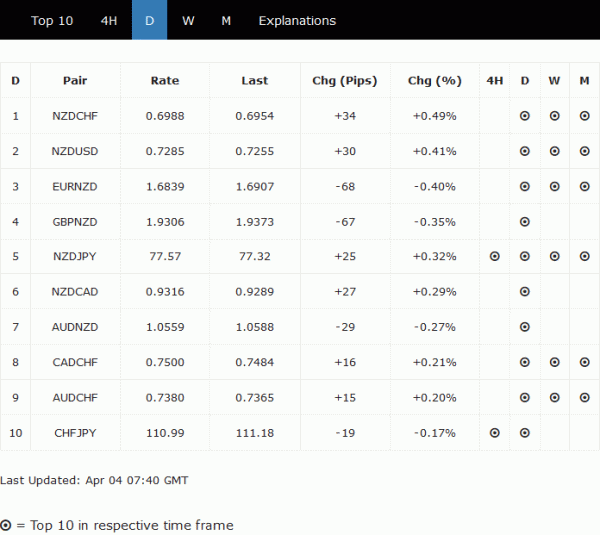Switch to the M monthly tab
The width and height of the screenshot is (600, 535).
click(226, 21)
